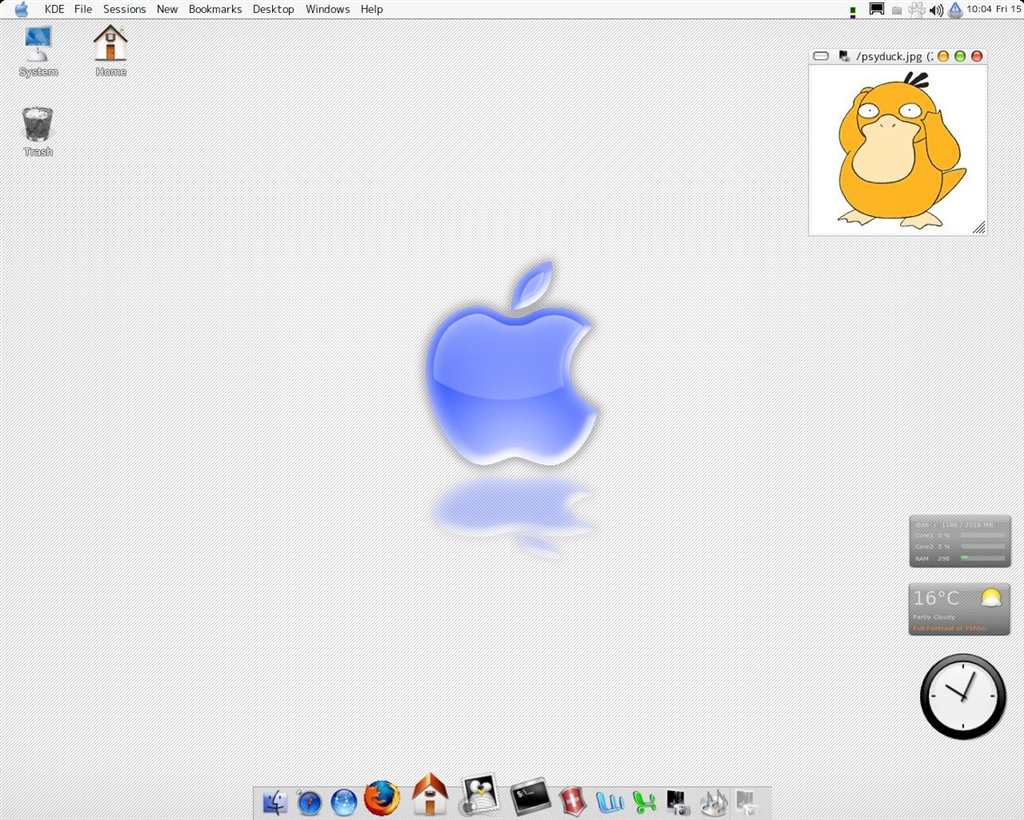Open the Trash desktop icon

38,130
